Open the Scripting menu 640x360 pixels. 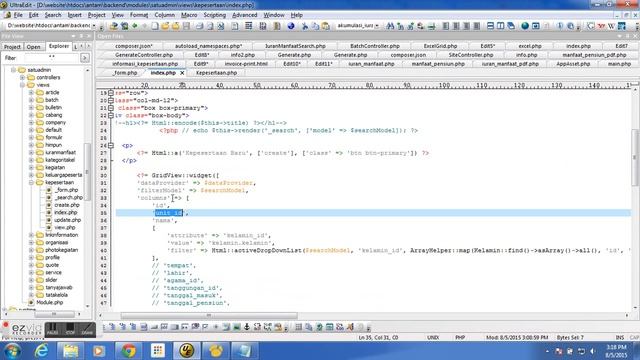tap(215, 15)
